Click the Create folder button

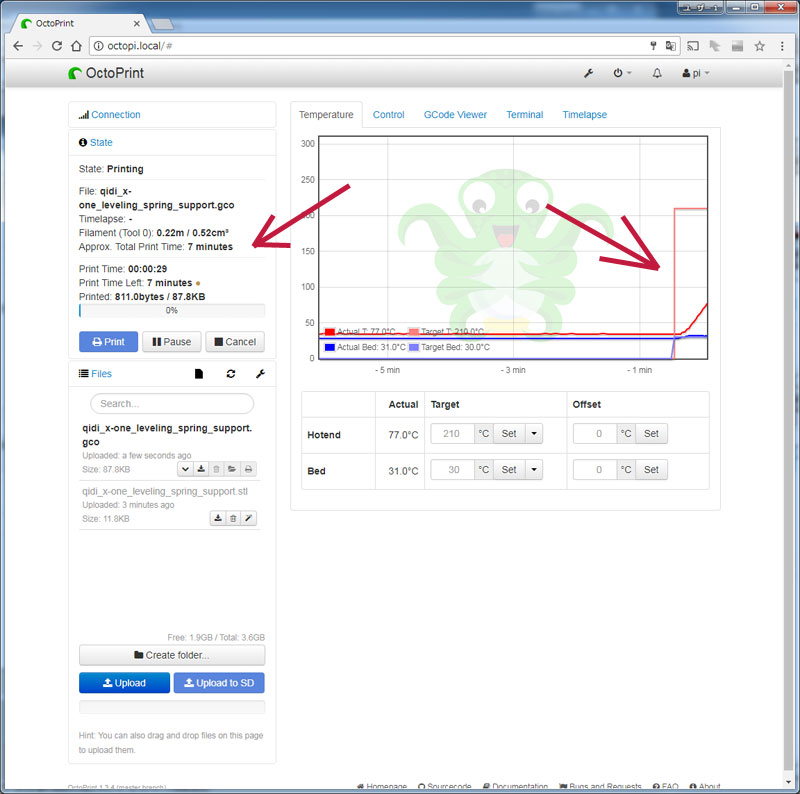(x=172, y=655)
